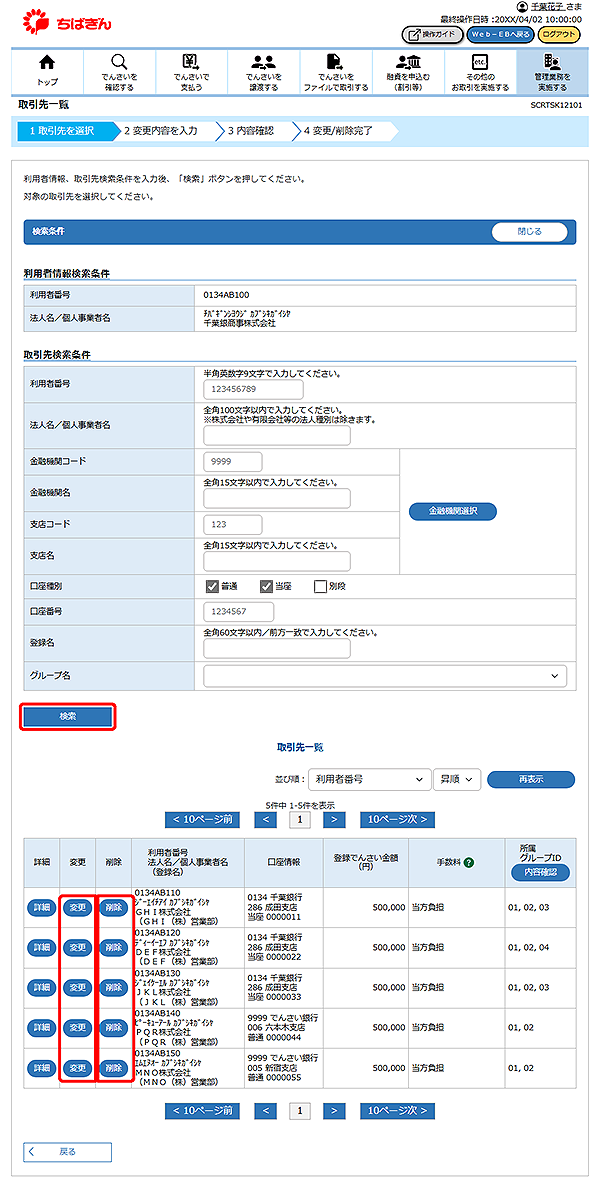Screen dimensions: 600x1188
Task: Open the グループ名 dropdown
Action: pyautogui.click(x=385, y=675)
